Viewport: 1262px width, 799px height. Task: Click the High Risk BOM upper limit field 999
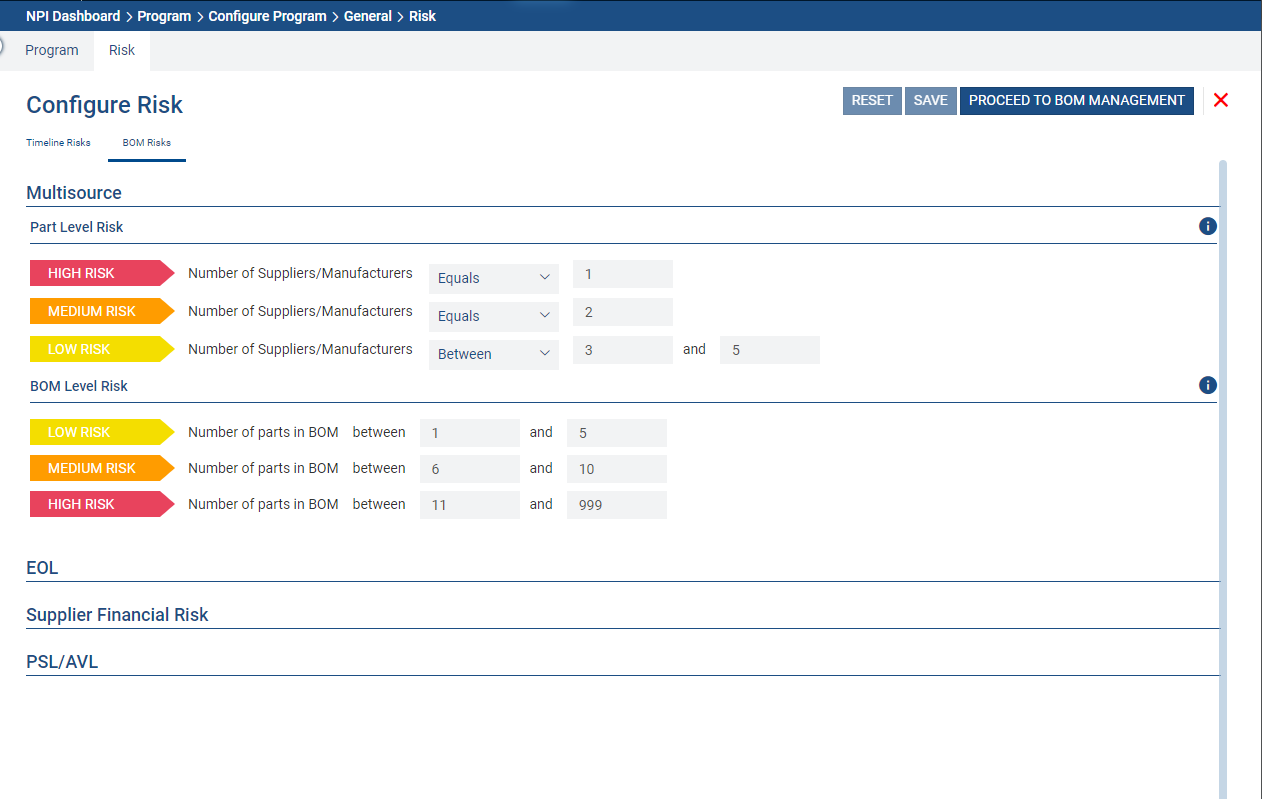point(616,505)
